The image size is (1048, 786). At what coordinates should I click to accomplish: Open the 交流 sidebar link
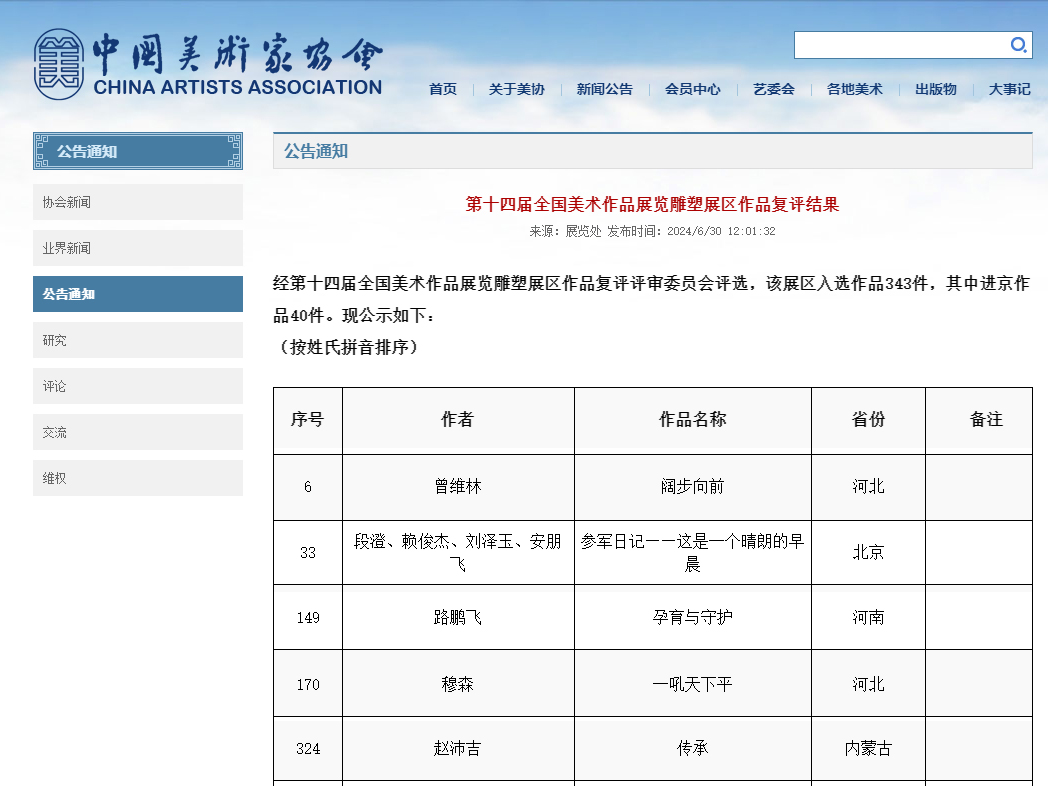pos(138,432)
